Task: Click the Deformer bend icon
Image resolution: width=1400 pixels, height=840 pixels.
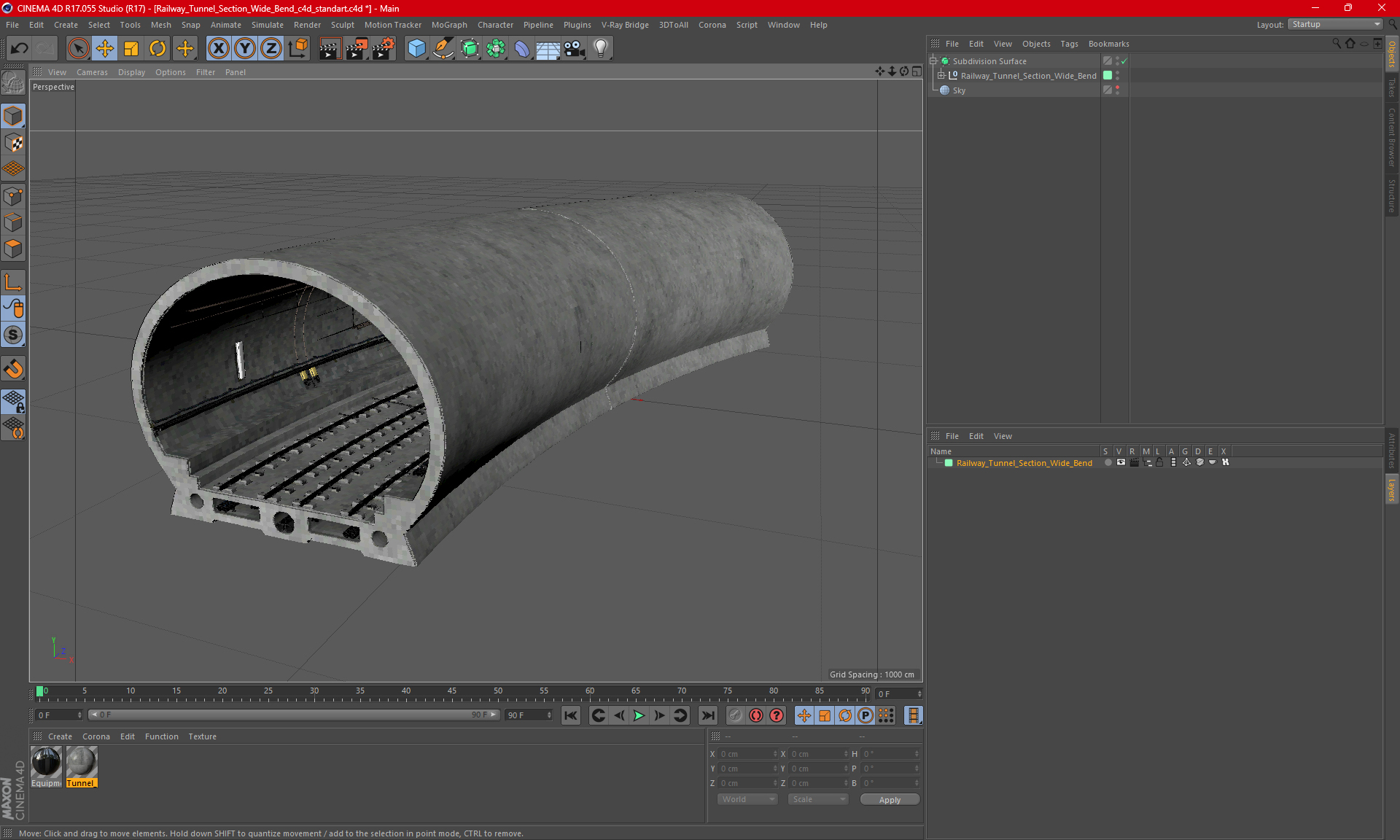Action: 522,48
